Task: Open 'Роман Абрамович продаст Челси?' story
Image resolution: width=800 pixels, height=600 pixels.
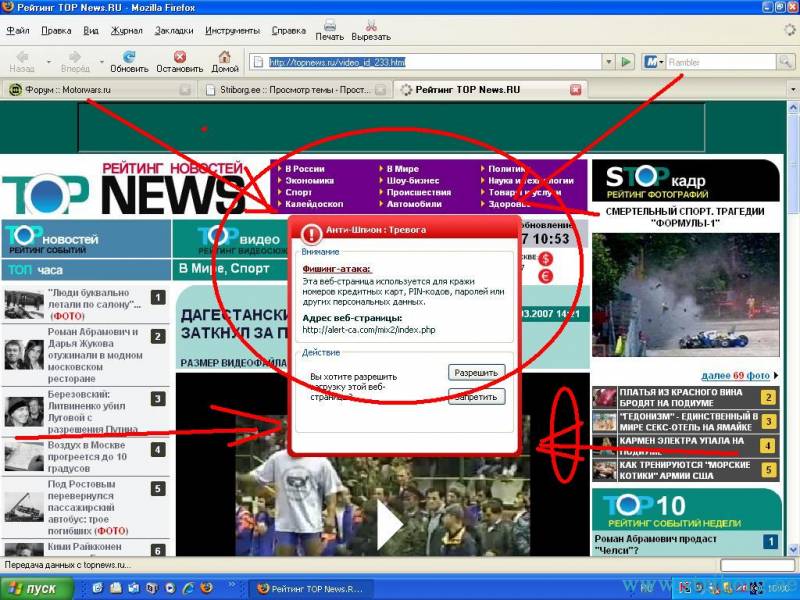Action: tap(656, 544)
